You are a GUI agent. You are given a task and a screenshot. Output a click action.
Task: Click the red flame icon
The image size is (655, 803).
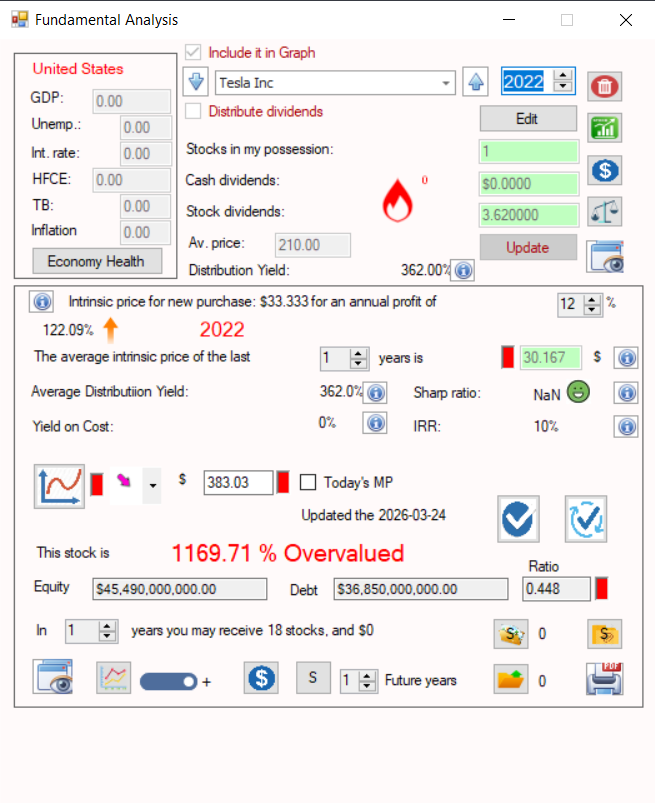click(397, 201)
